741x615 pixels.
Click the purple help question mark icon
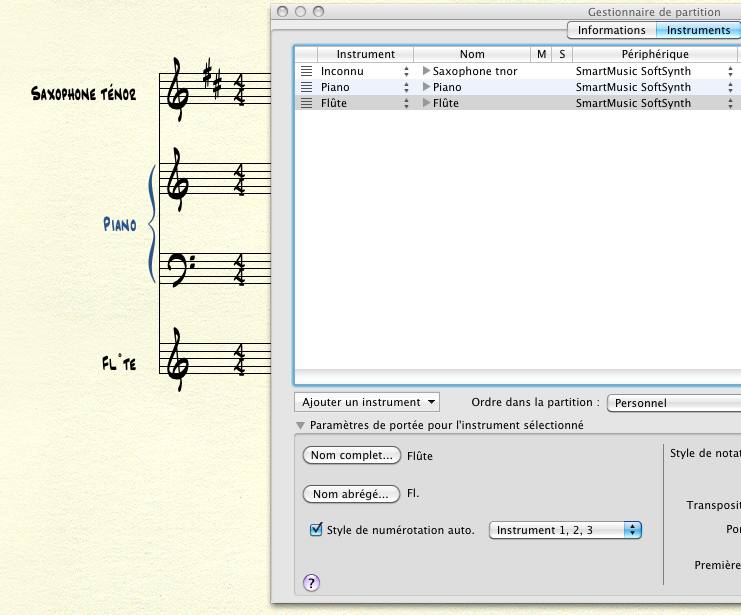[311, 583]
